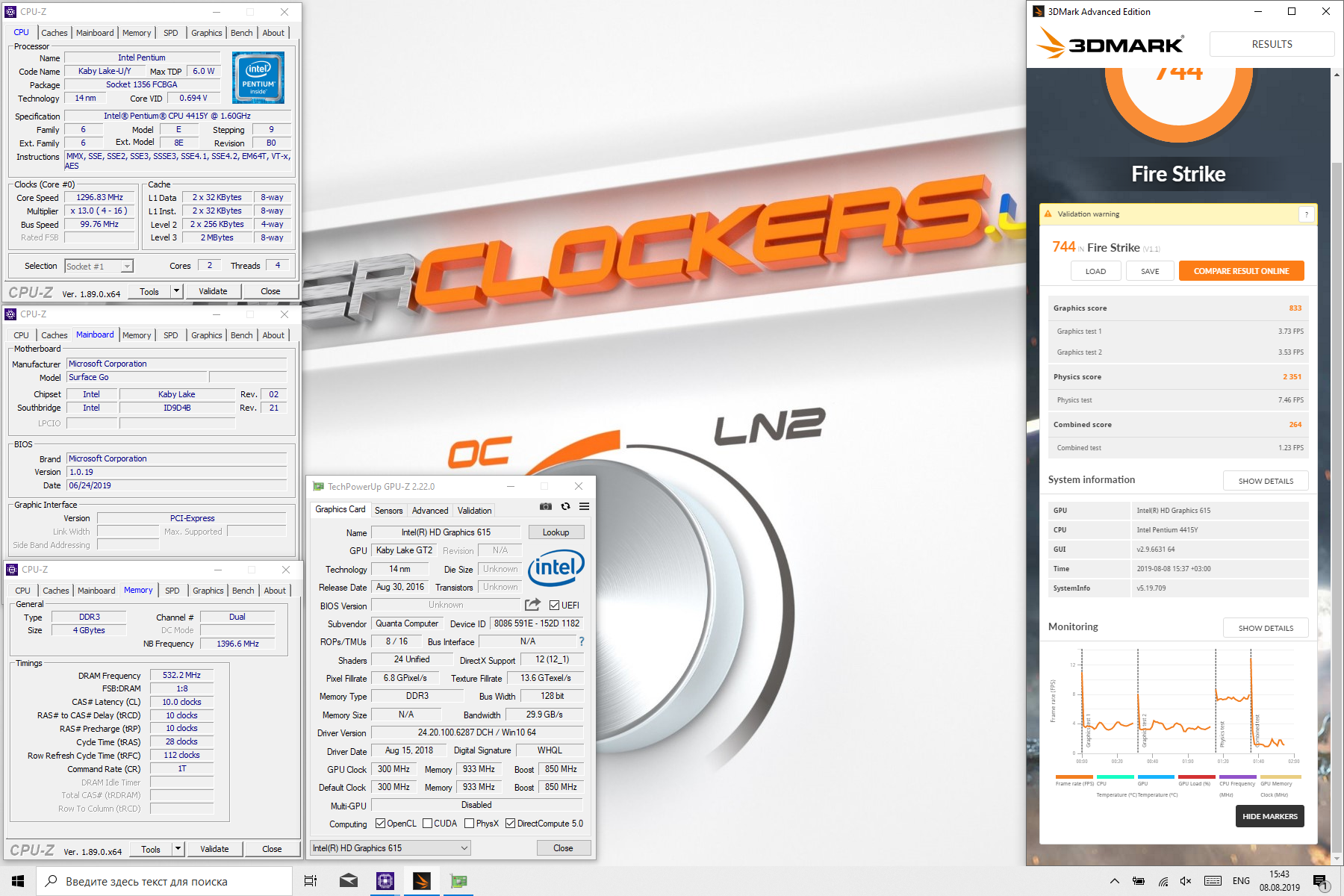The image size is (1344, 896).
Task: Click battery/power tray icon
Action: pos(1139,881)
